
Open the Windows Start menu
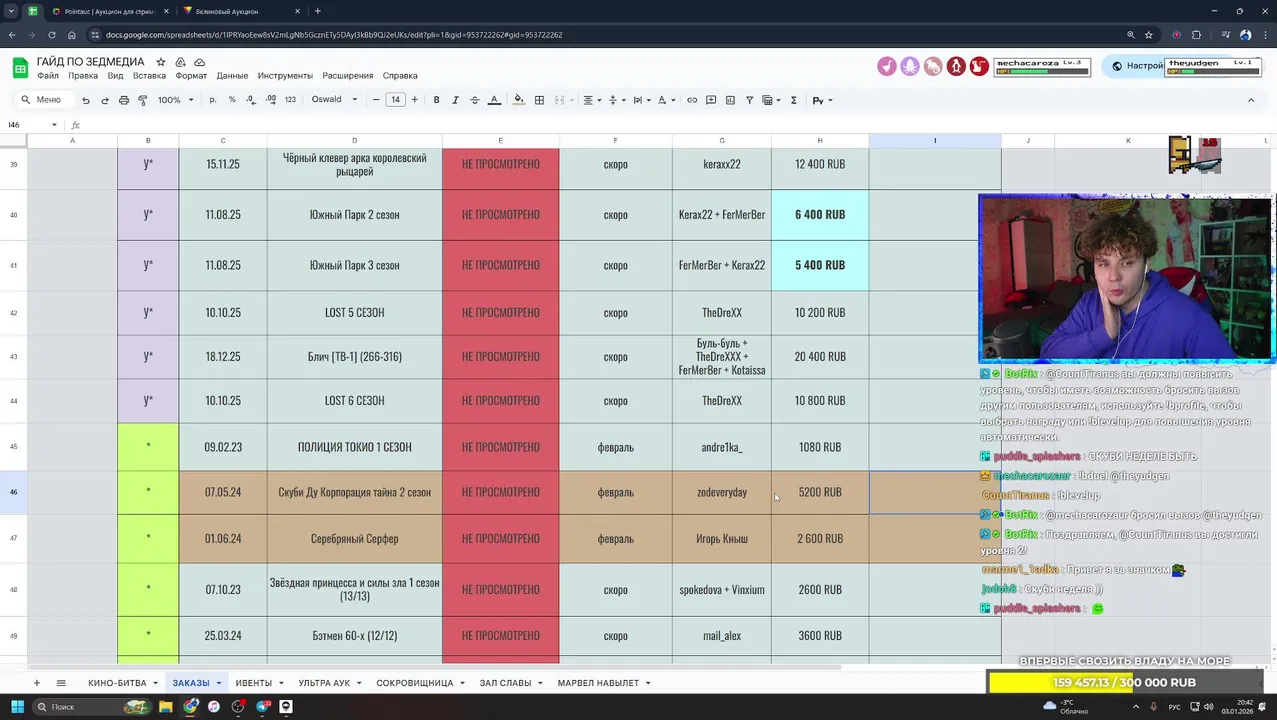tap(17, 707)
